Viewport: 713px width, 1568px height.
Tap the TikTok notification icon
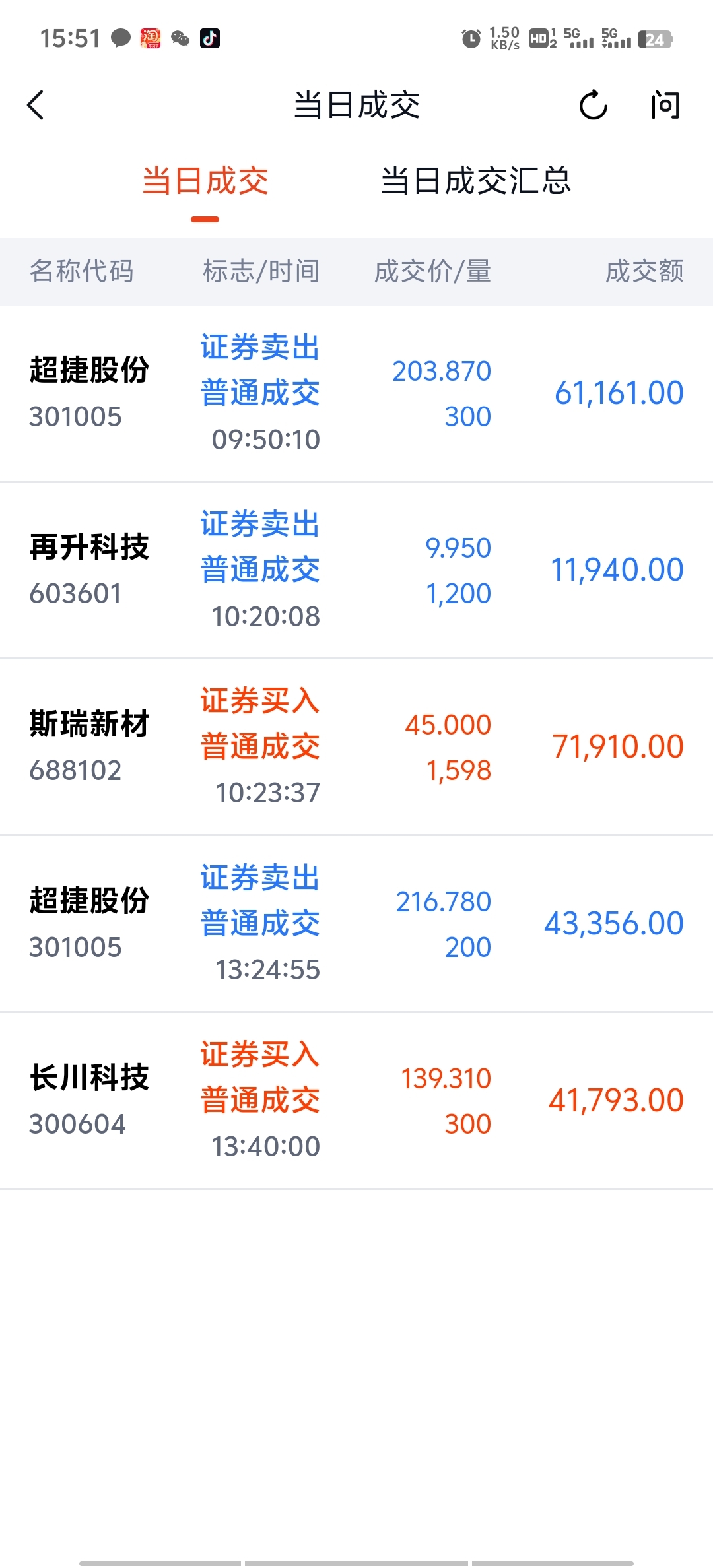pyautogui.click(x=210, y=38)
